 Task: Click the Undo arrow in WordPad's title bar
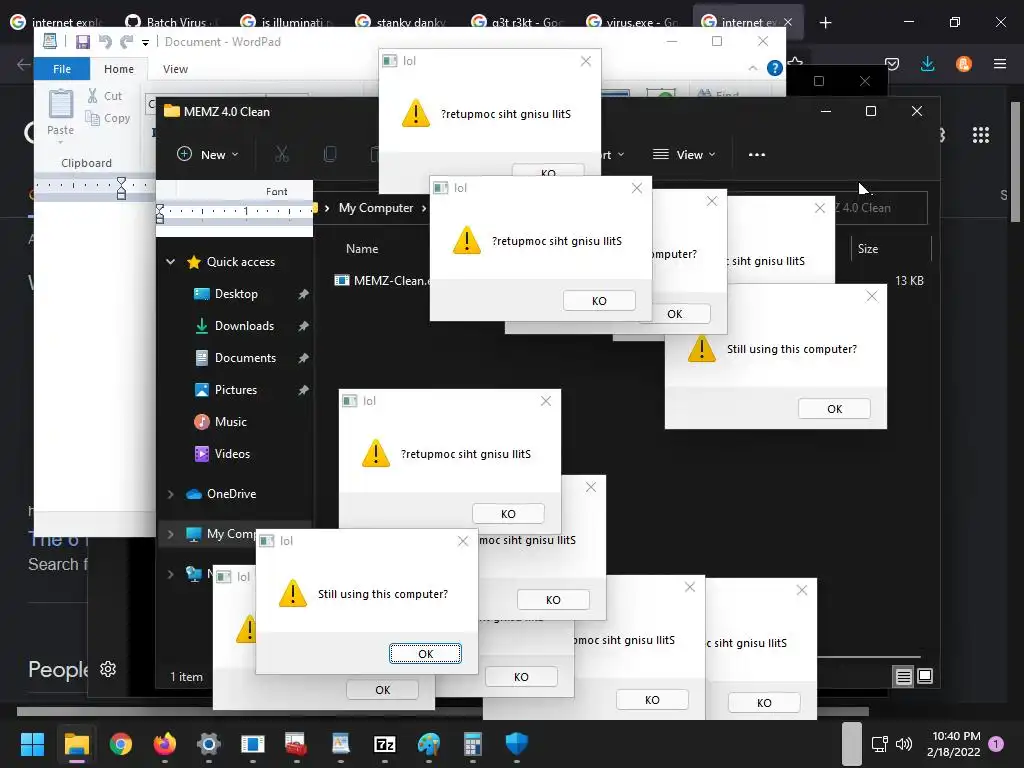104,42
